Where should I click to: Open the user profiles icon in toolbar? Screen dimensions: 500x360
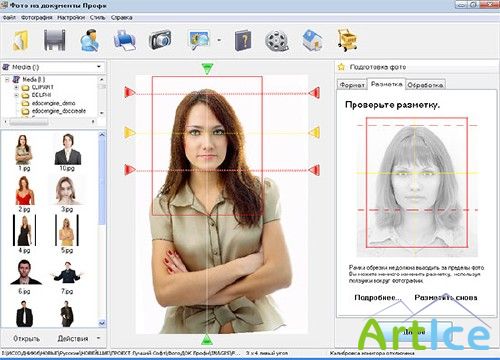pyautogui.click(x=89, y=40)
